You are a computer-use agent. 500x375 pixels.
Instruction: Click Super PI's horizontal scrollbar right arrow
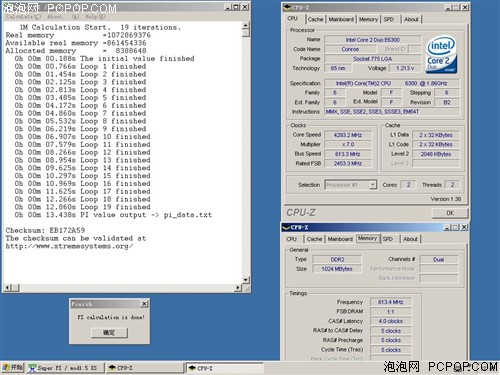(238, 287)
